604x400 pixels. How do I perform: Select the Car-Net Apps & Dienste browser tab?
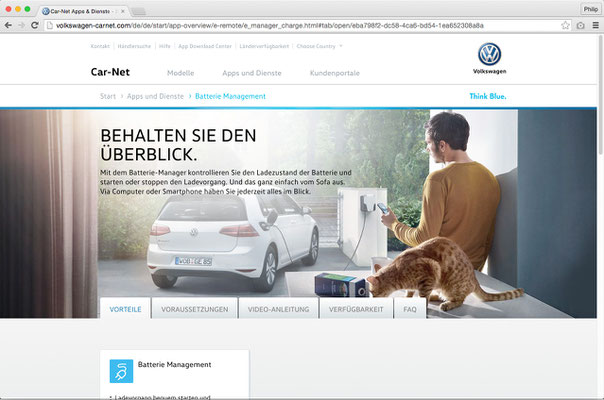click(83, 12)
